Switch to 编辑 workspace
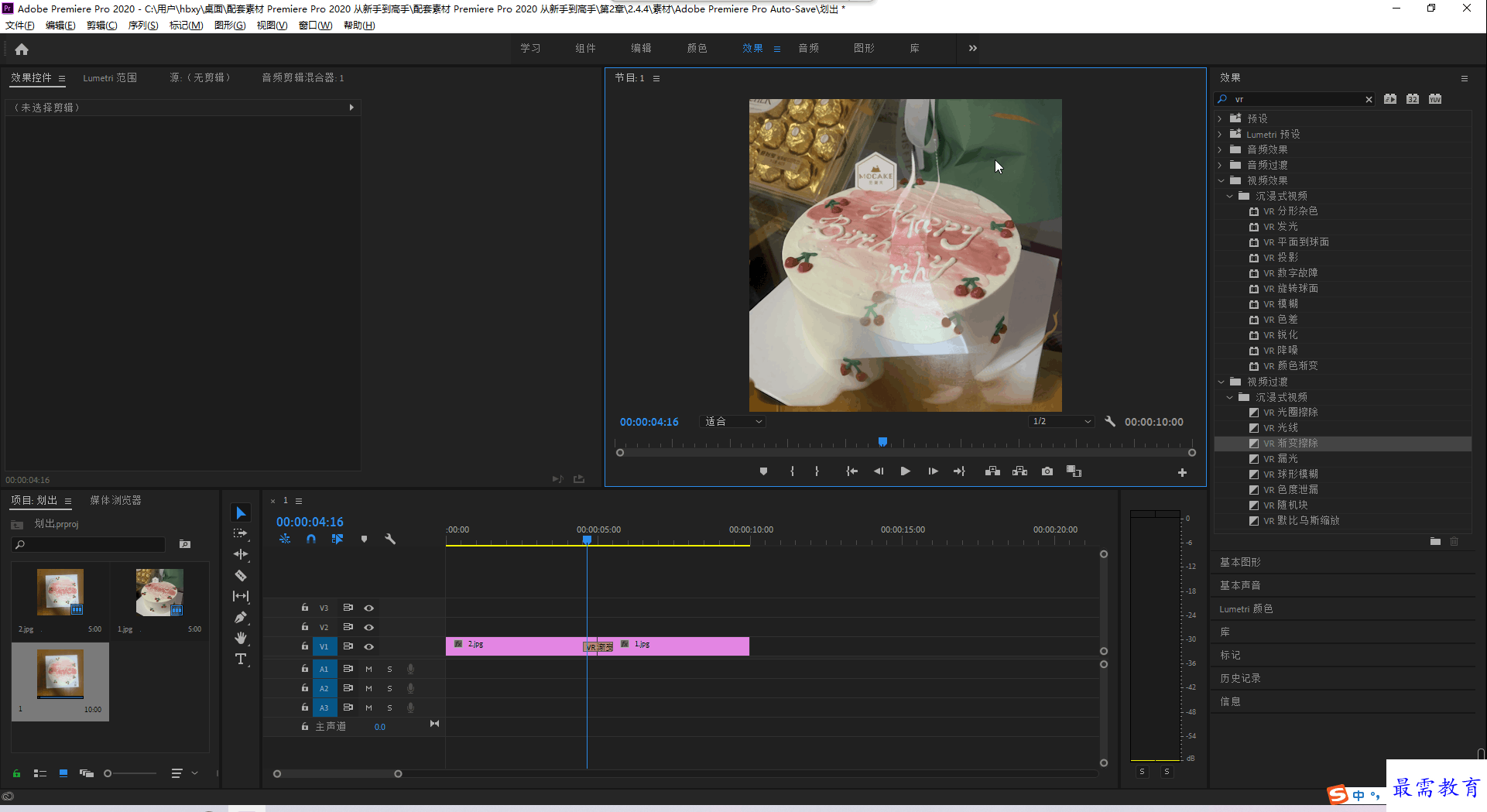 pos(641,48)
